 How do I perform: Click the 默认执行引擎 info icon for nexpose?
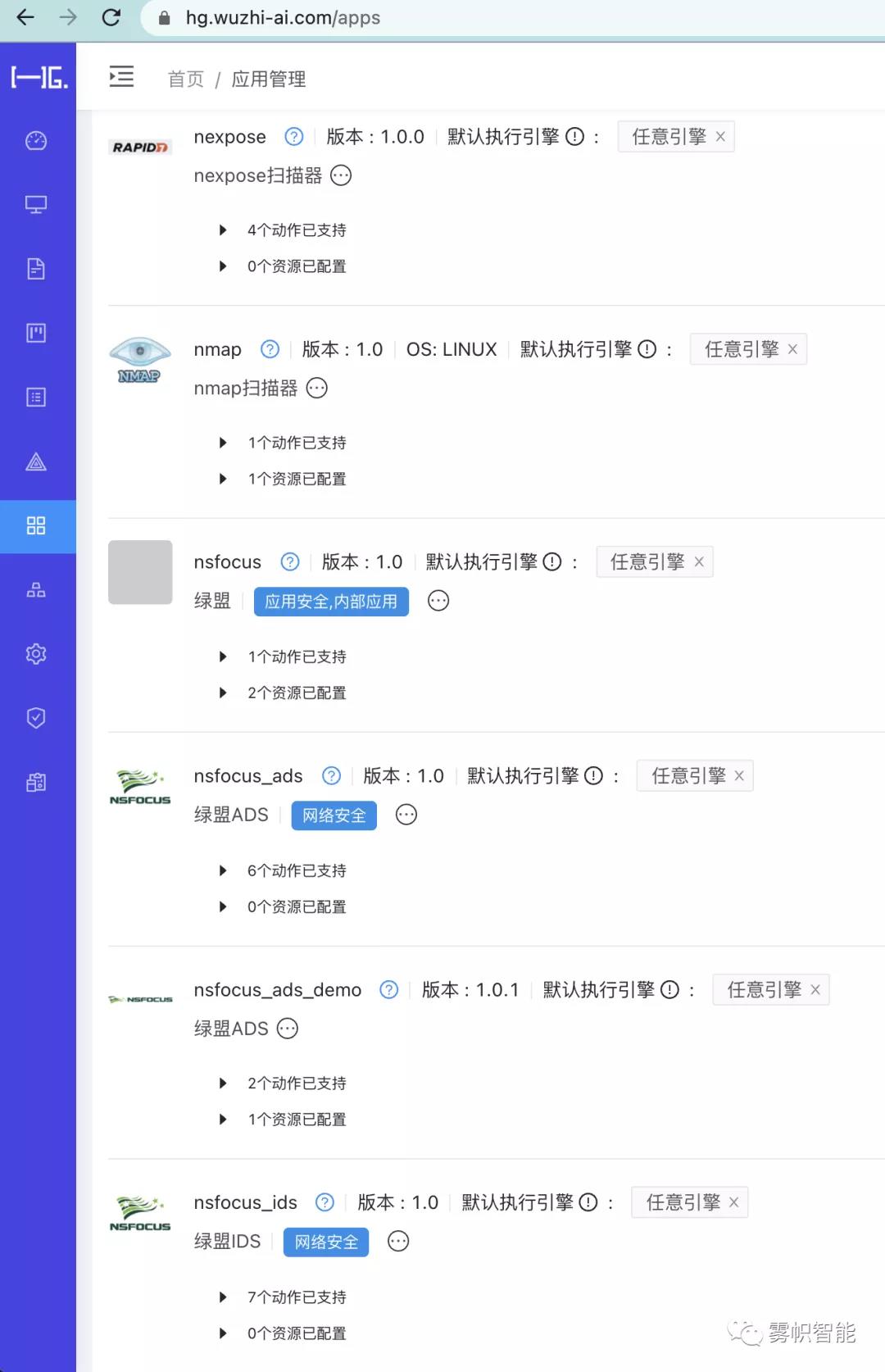click(575, 137)
